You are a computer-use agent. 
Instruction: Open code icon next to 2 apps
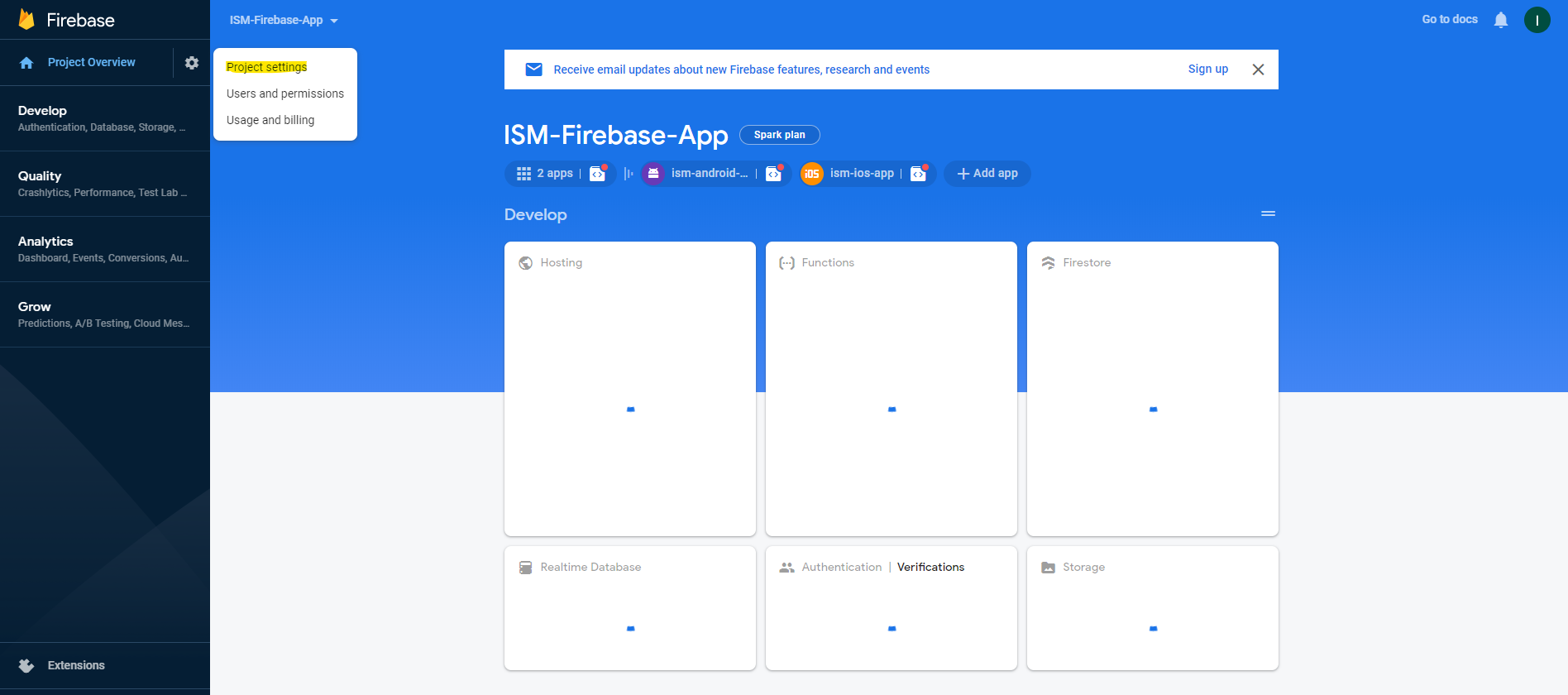pyautogui.click(x=597, y=174)
